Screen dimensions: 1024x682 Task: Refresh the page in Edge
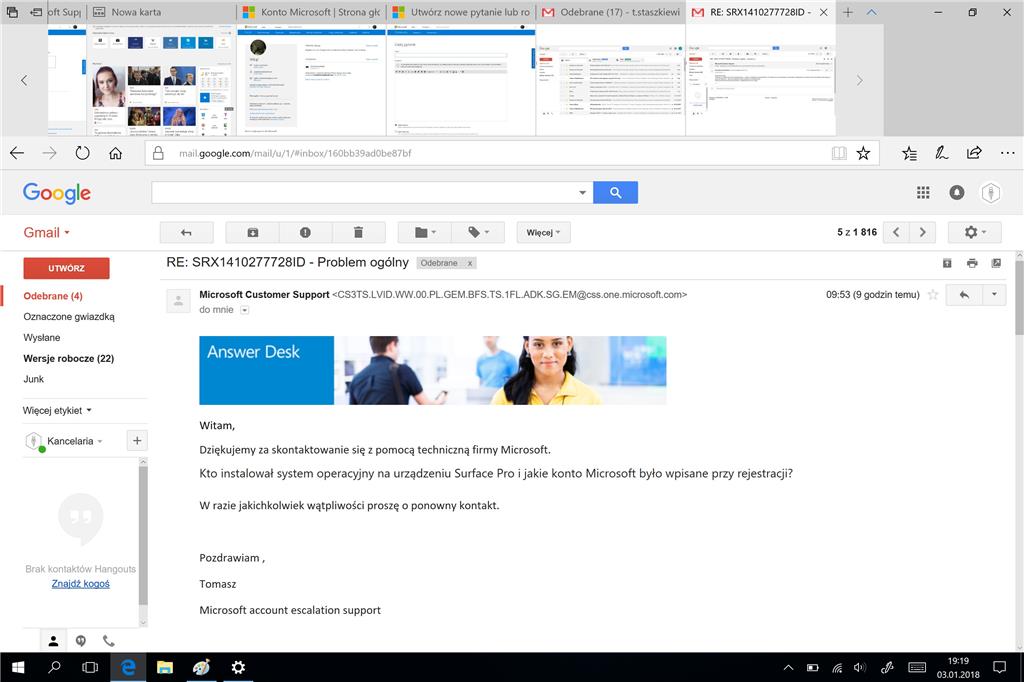point(82,153)
